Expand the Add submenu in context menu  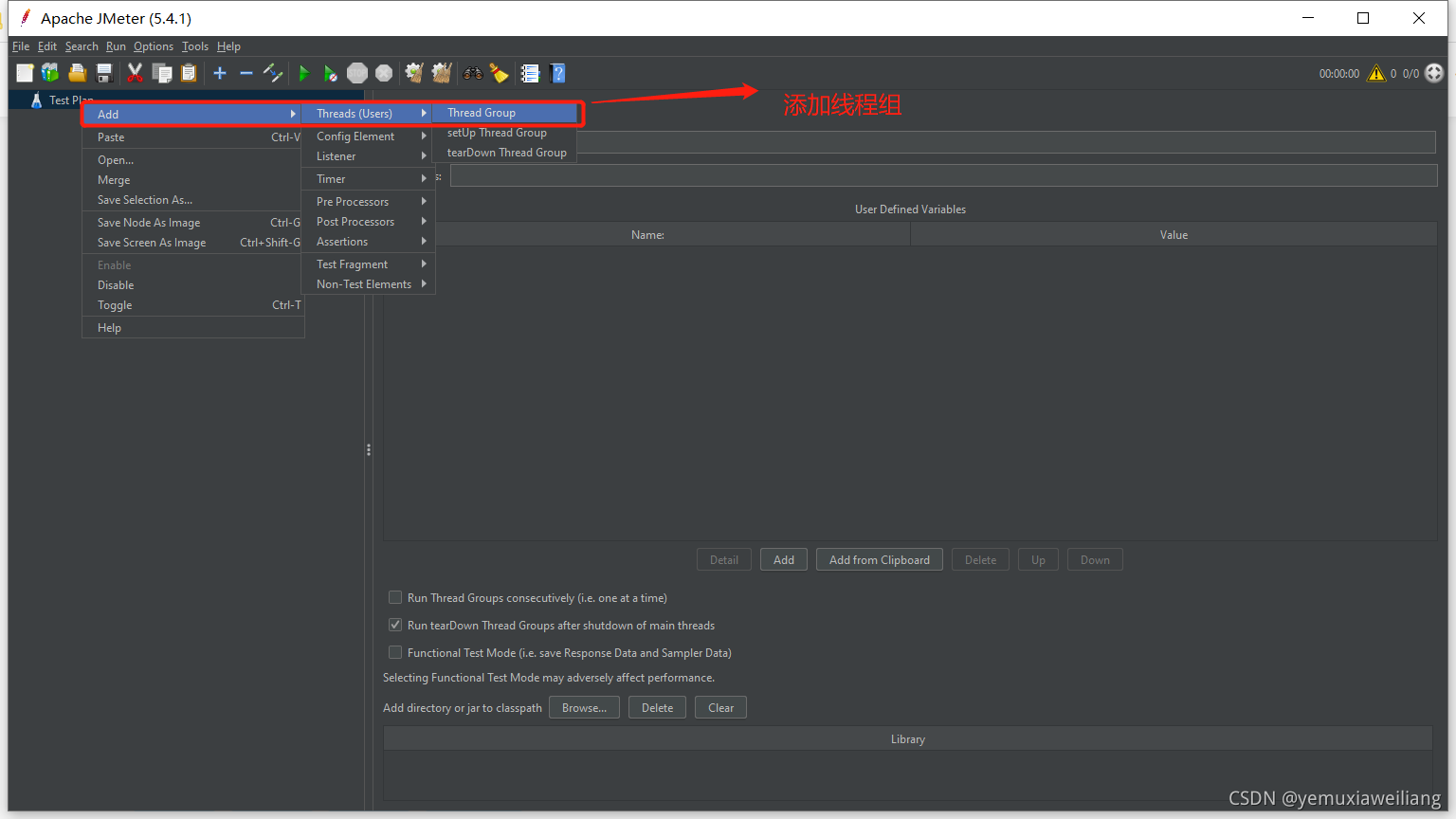193,114
